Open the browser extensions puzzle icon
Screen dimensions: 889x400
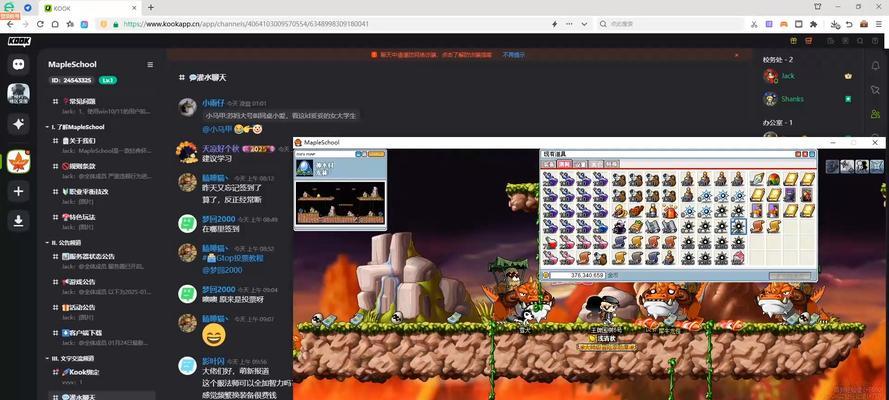pos(814,24)
